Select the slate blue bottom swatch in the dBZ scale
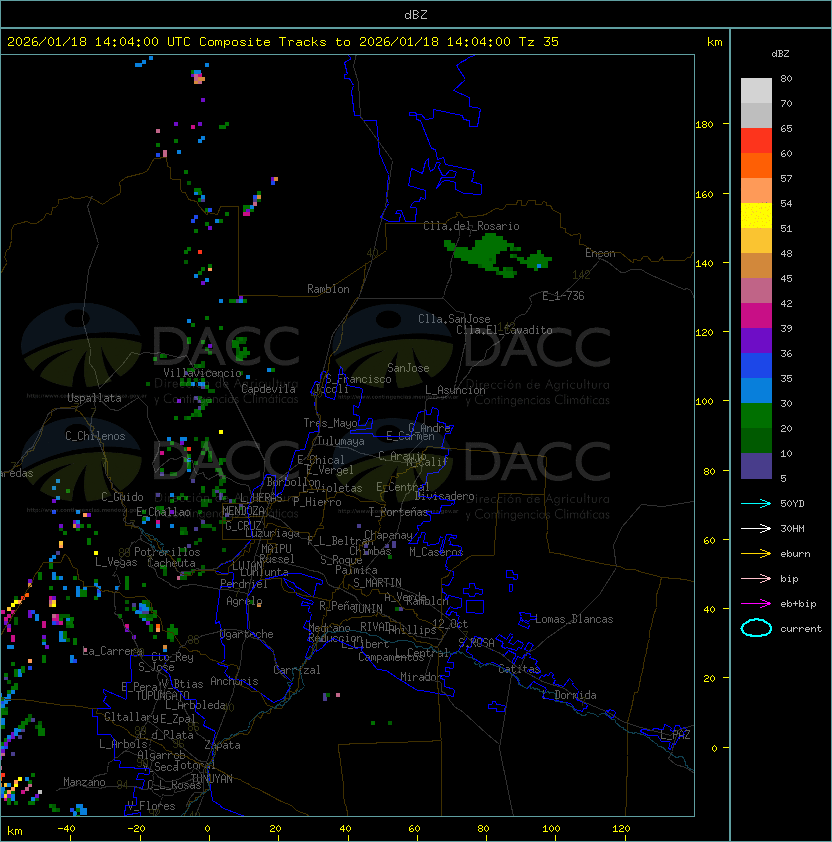Viewport: 832px width, 842px height. coord(756,466)
